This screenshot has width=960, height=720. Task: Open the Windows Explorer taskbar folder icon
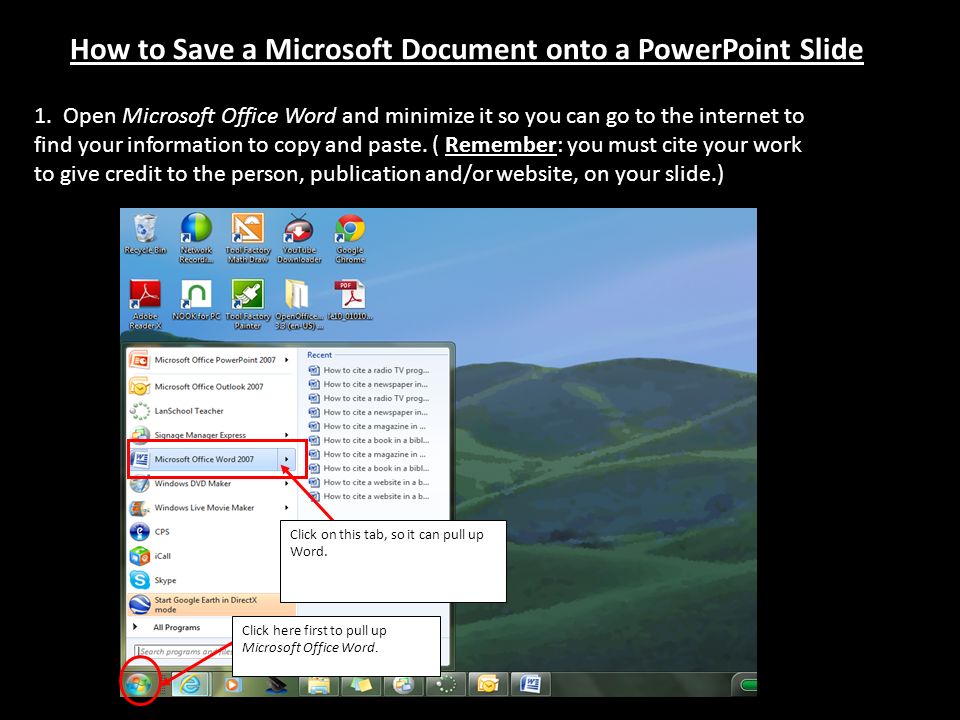point(319,684)
